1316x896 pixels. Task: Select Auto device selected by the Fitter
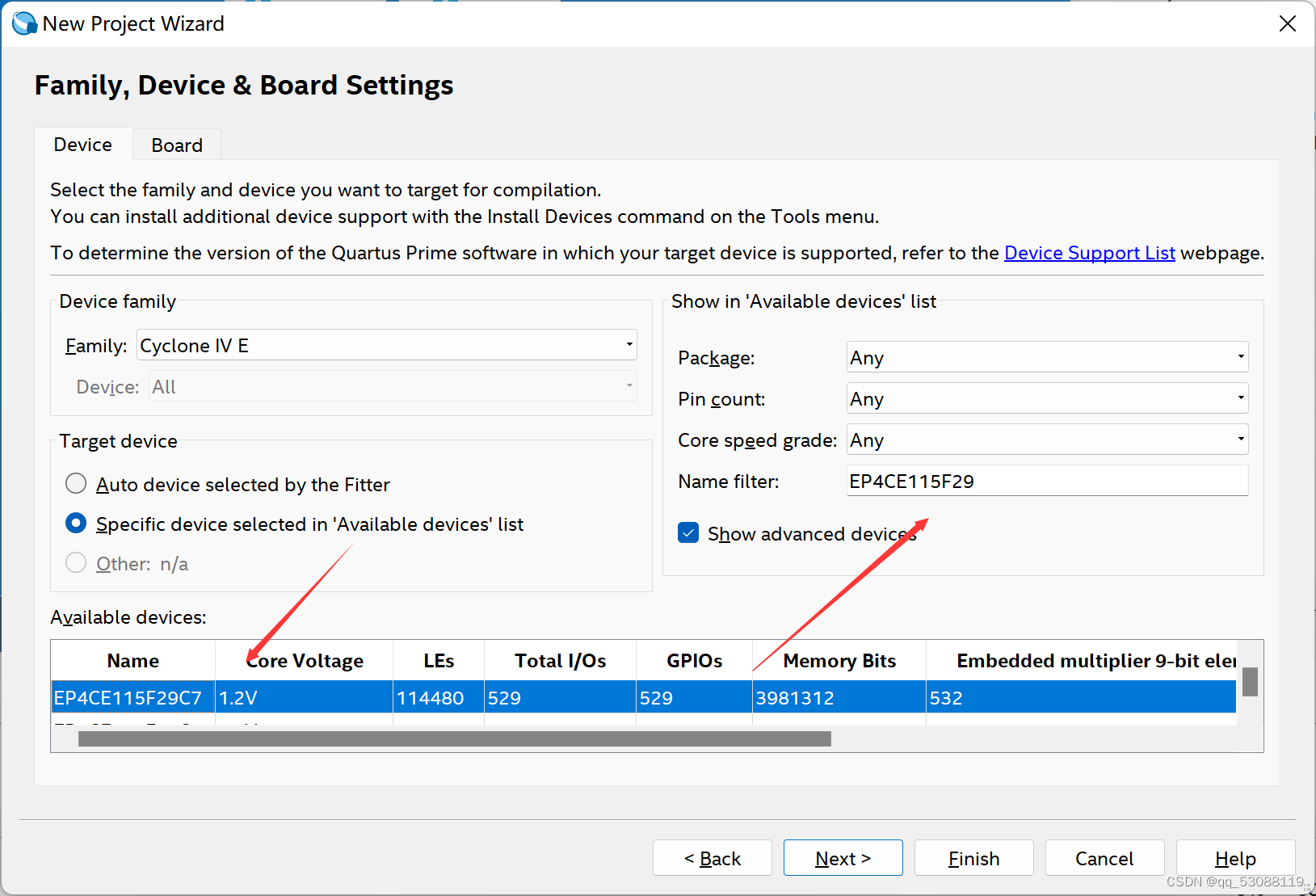(76, 484)
